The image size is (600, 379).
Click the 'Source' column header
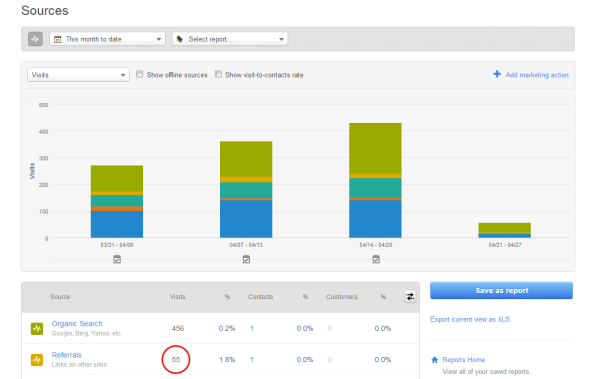[60, 297]
